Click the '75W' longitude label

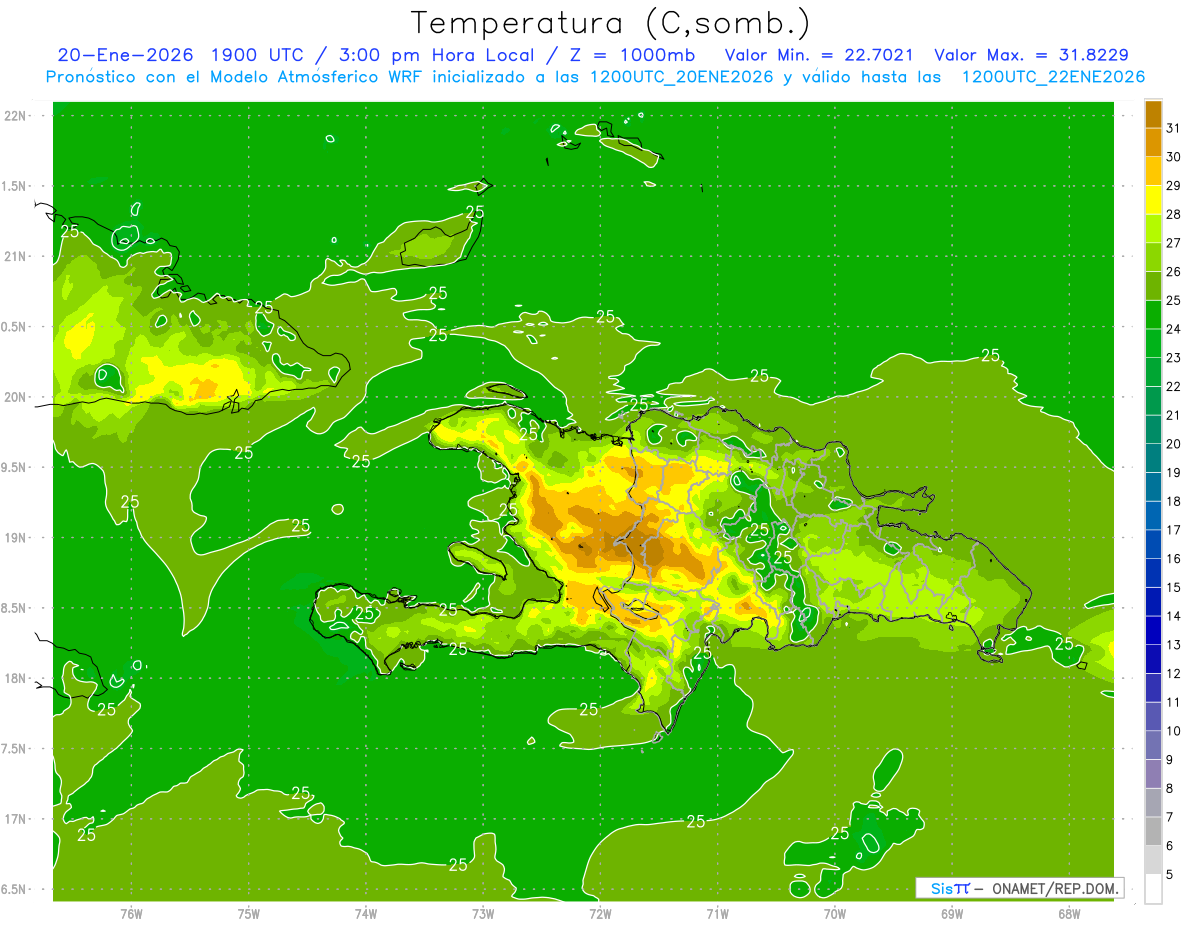point(249,913)
